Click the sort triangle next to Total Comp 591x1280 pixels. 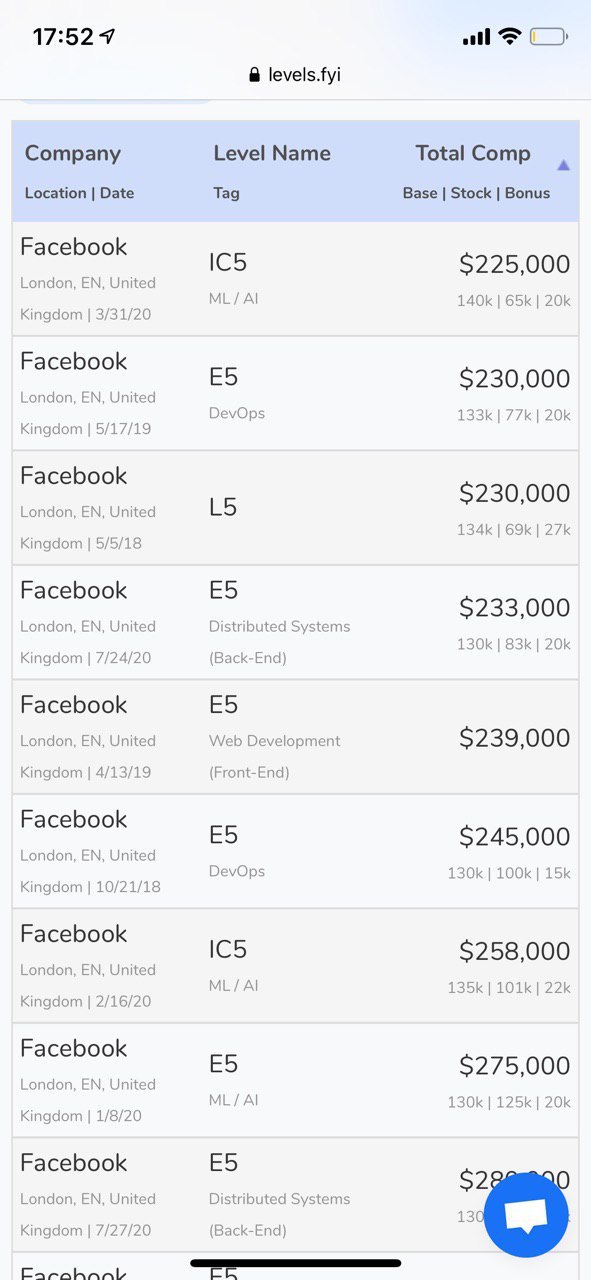563,165
